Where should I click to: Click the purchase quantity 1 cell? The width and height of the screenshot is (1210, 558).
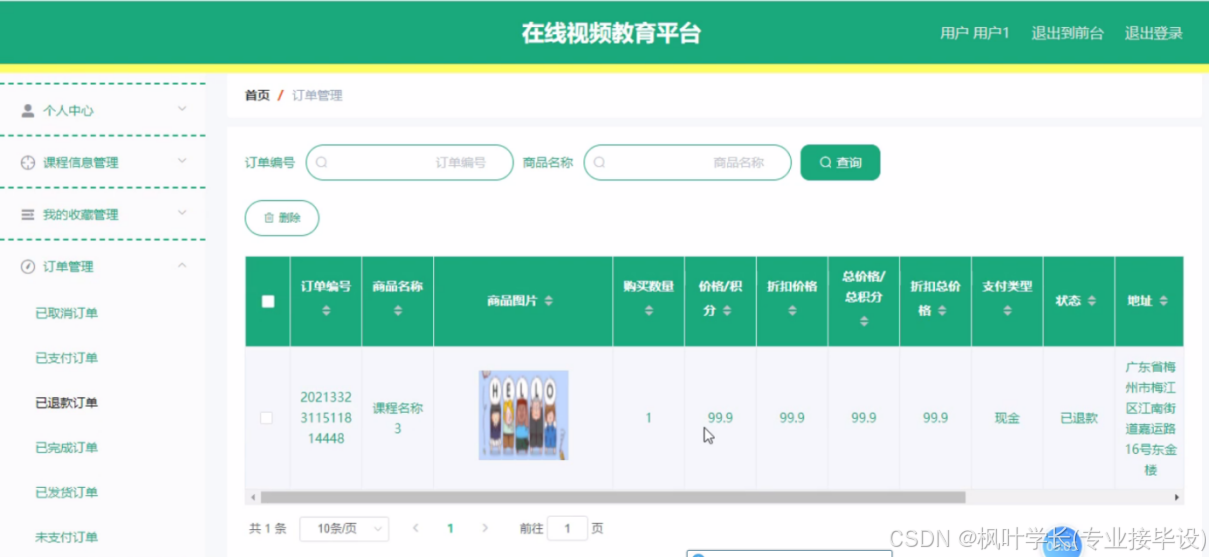648,418
